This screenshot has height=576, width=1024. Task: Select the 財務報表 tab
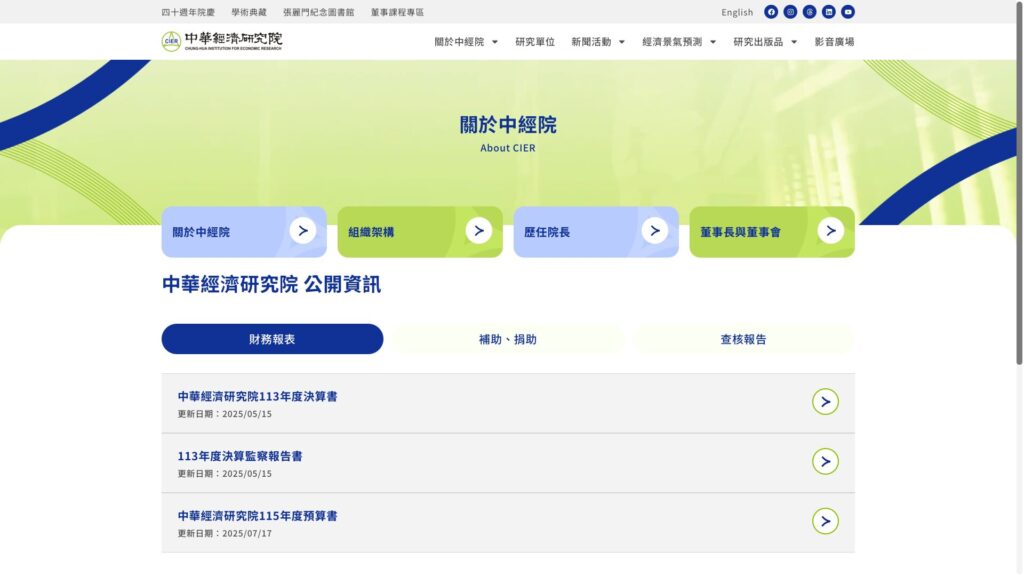272,339
